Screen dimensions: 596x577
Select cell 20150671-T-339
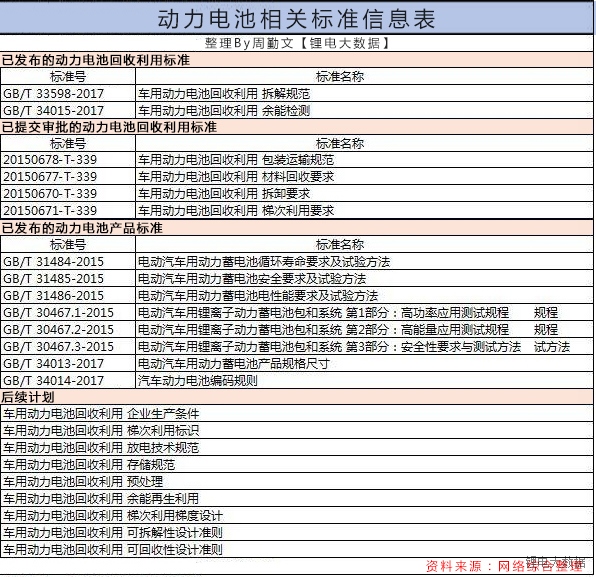click(x=68, y=210)
